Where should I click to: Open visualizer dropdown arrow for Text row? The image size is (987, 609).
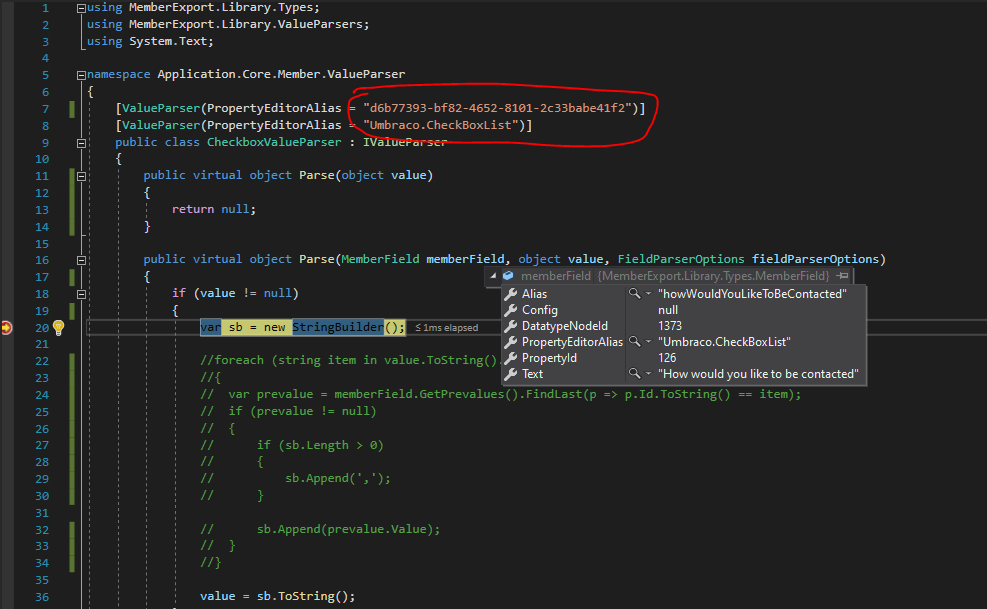tap(648, 374)
